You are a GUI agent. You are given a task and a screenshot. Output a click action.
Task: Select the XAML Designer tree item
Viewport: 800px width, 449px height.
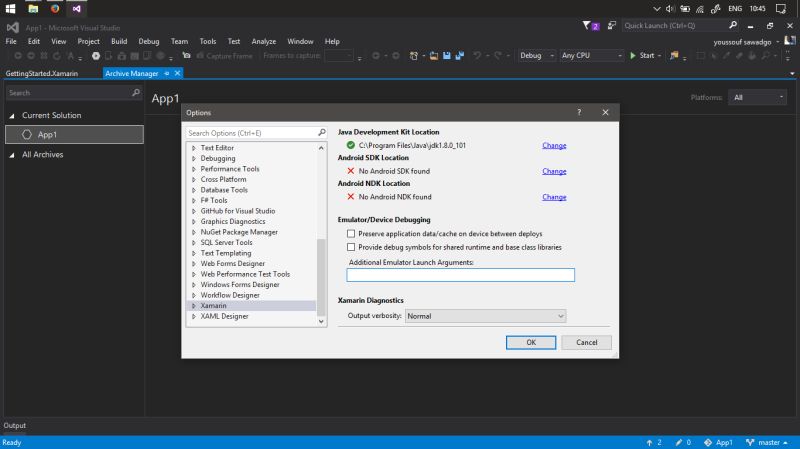click(x=224, y=316)
